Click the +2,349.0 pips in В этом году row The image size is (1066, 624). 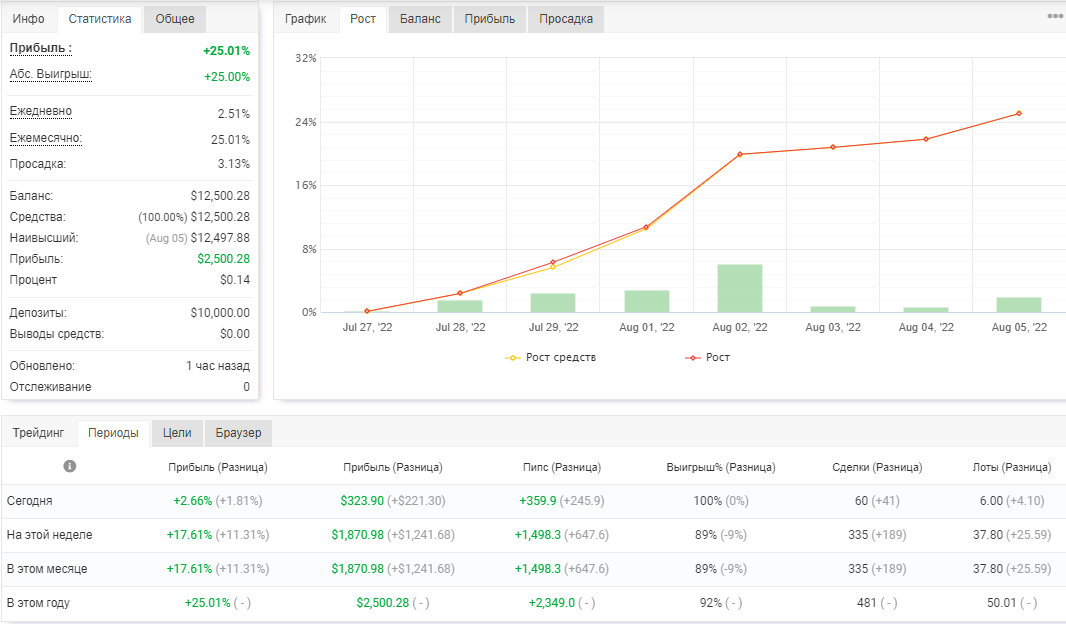tap(552, 603)
